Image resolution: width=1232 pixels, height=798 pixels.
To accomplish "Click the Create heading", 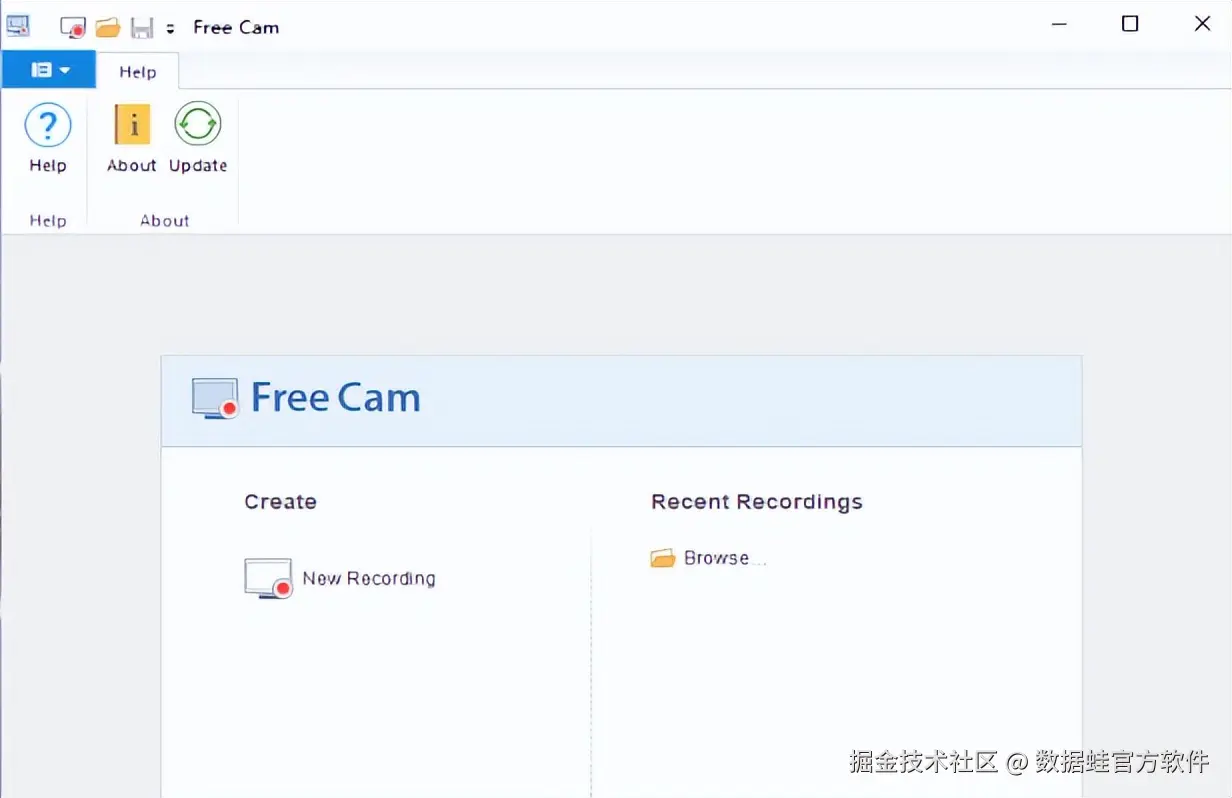I will point(281,502).
